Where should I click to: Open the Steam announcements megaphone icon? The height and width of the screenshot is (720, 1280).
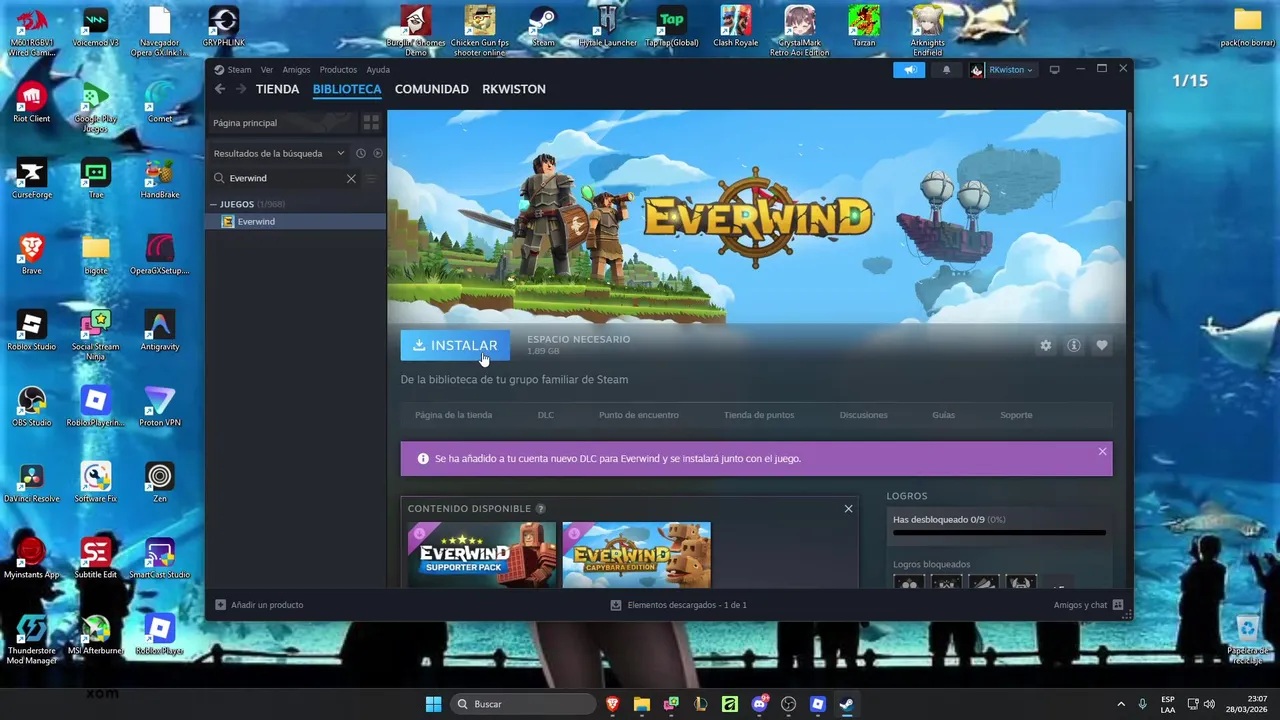click(910, 70)
